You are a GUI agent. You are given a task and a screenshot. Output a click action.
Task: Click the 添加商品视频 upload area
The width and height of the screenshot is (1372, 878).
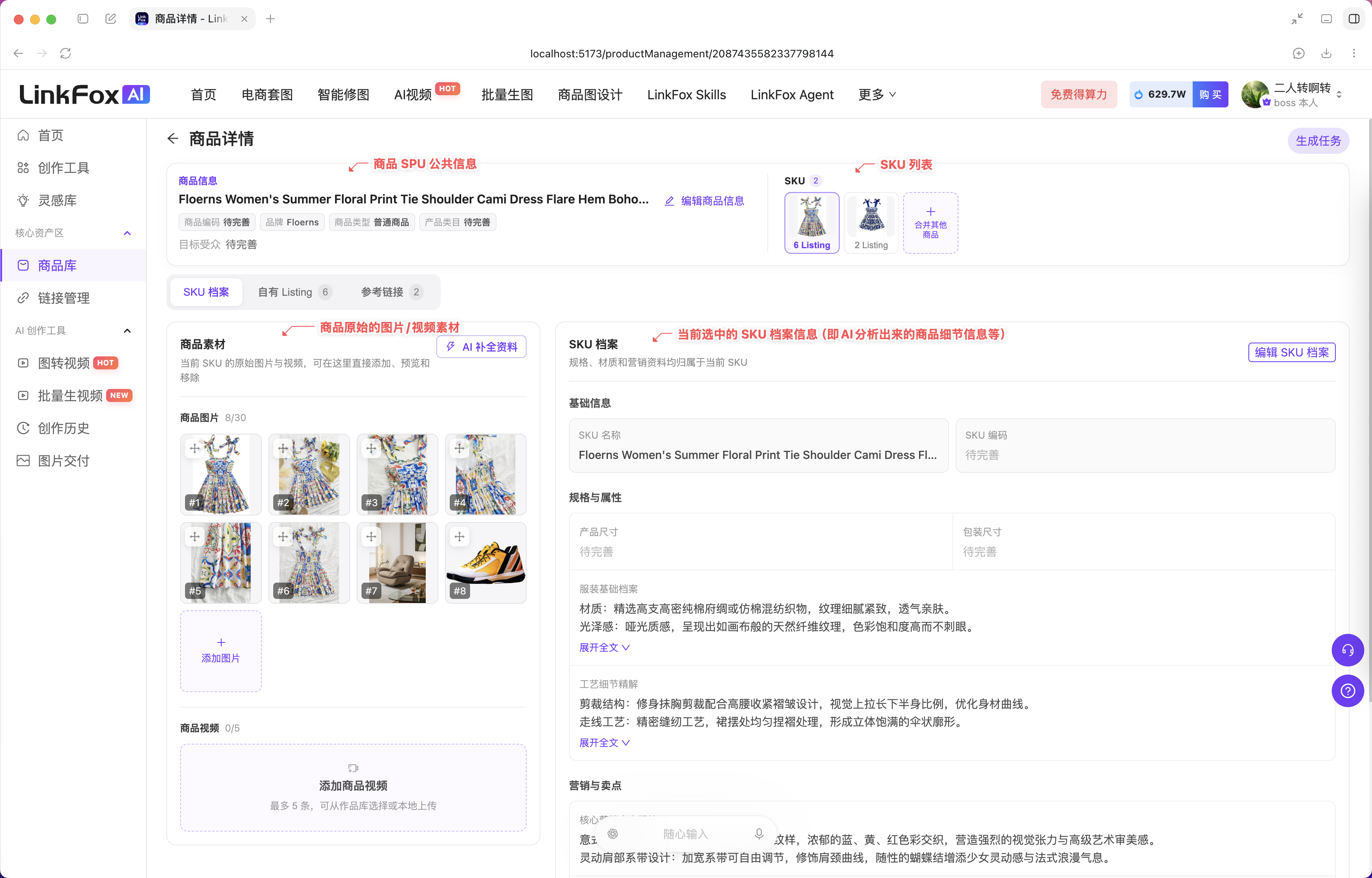[x=353, y=787]
